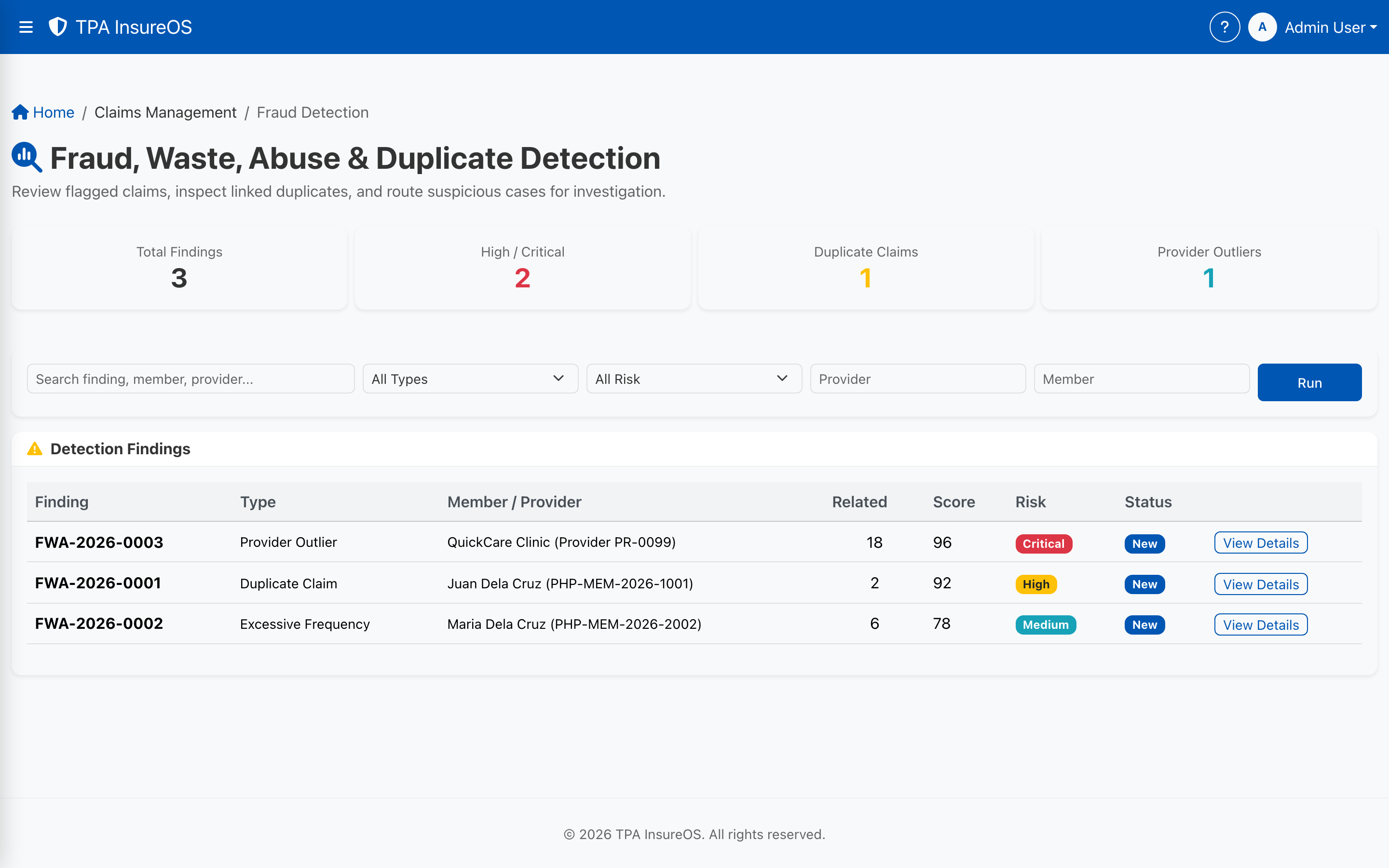Click the Risk column header
Image resolution: width=1389 pixels, height=868 pixels.
point(1030,502)
